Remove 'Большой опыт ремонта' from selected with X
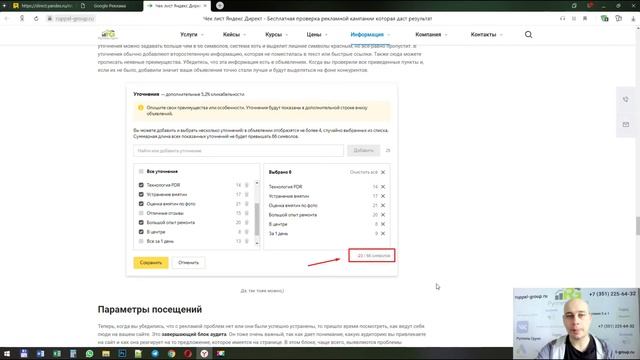Image resolution: width=640 pixels, height=360 pixels. point(383,215)
